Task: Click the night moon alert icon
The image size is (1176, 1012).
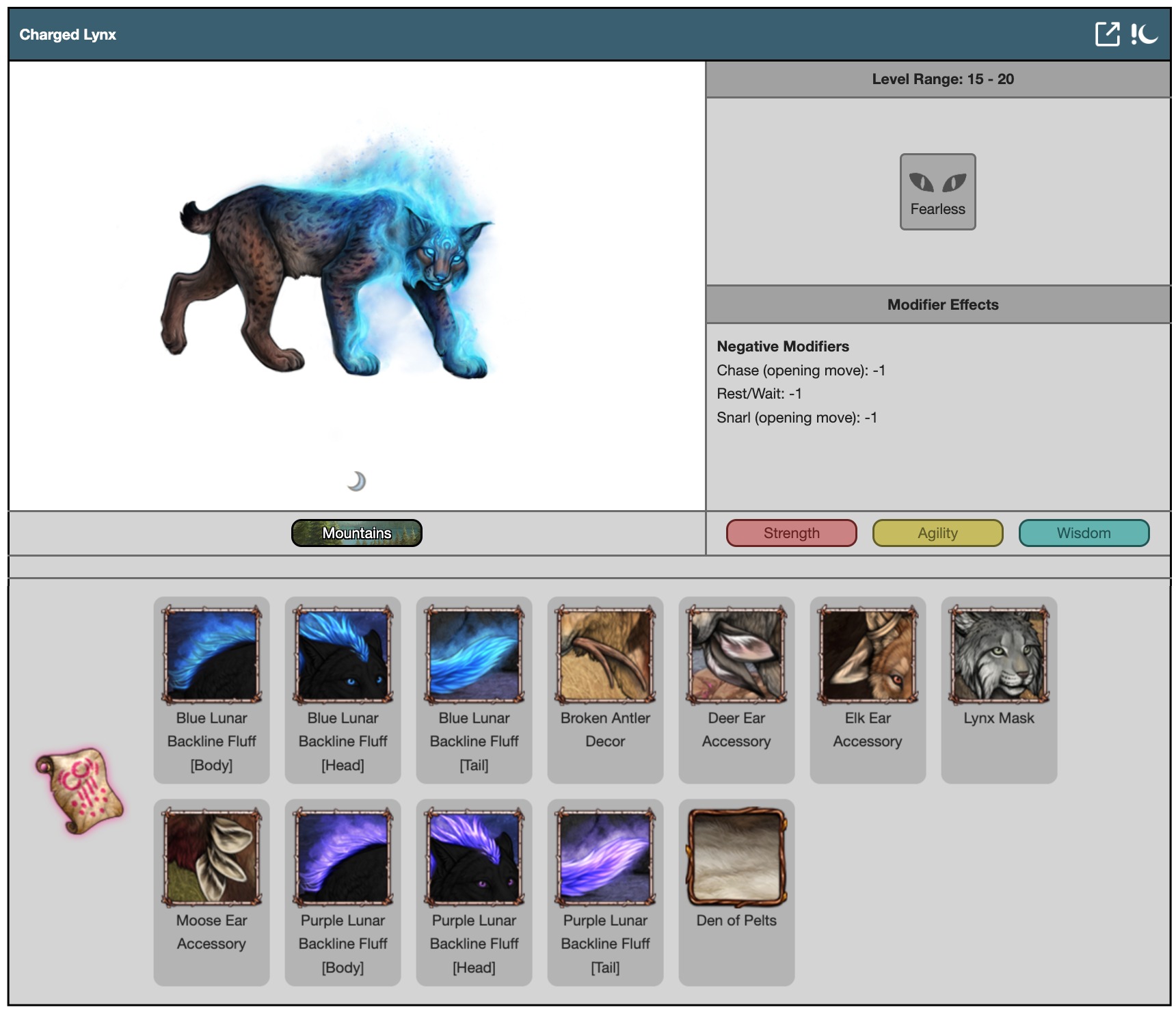Action: (x=1144, y=34)
